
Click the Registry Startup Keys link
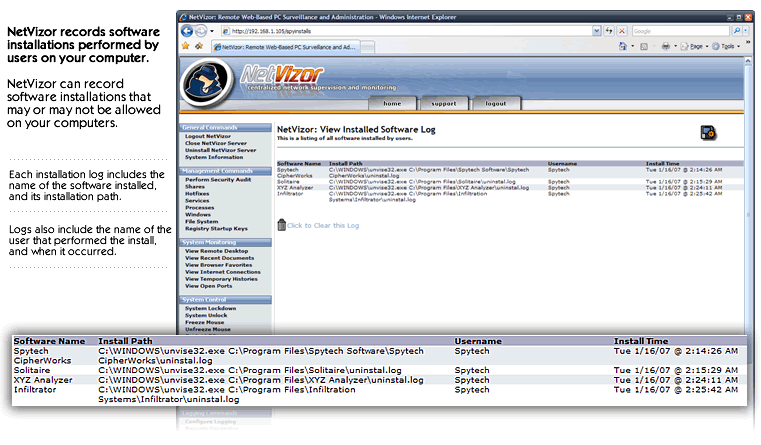(218, 228)
